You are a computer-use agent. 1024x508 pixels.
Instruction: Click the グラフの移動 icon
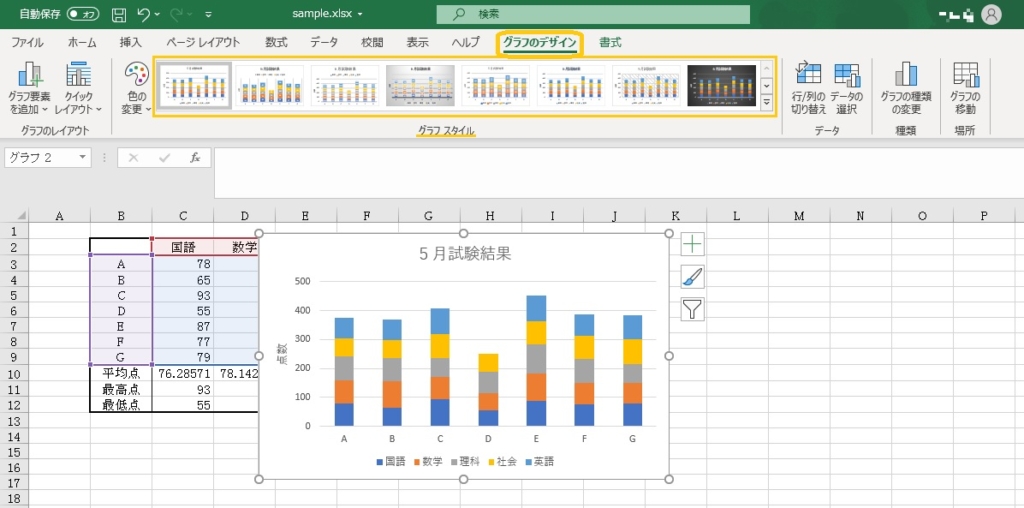click(x=965, y=75)
